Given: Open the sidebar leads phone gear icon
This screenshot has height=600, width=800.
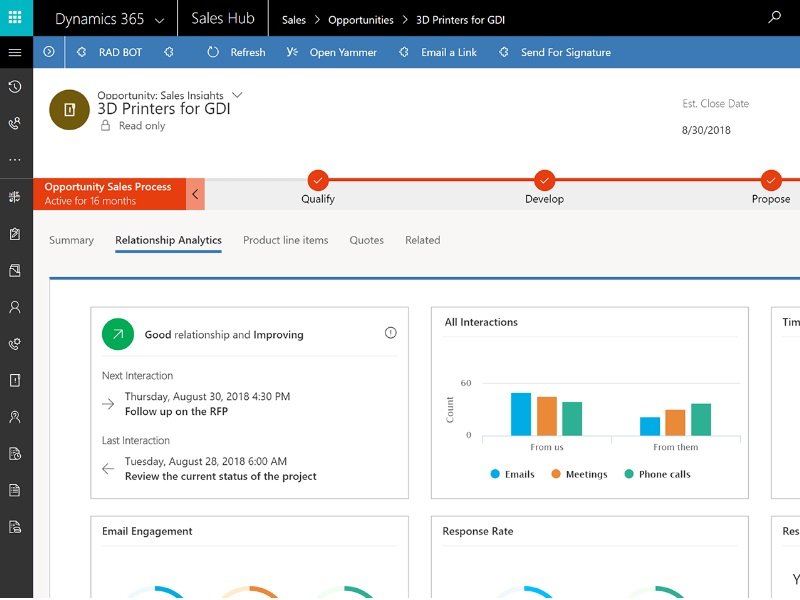Looking at the screenshot, I should (x=15, y=344).
